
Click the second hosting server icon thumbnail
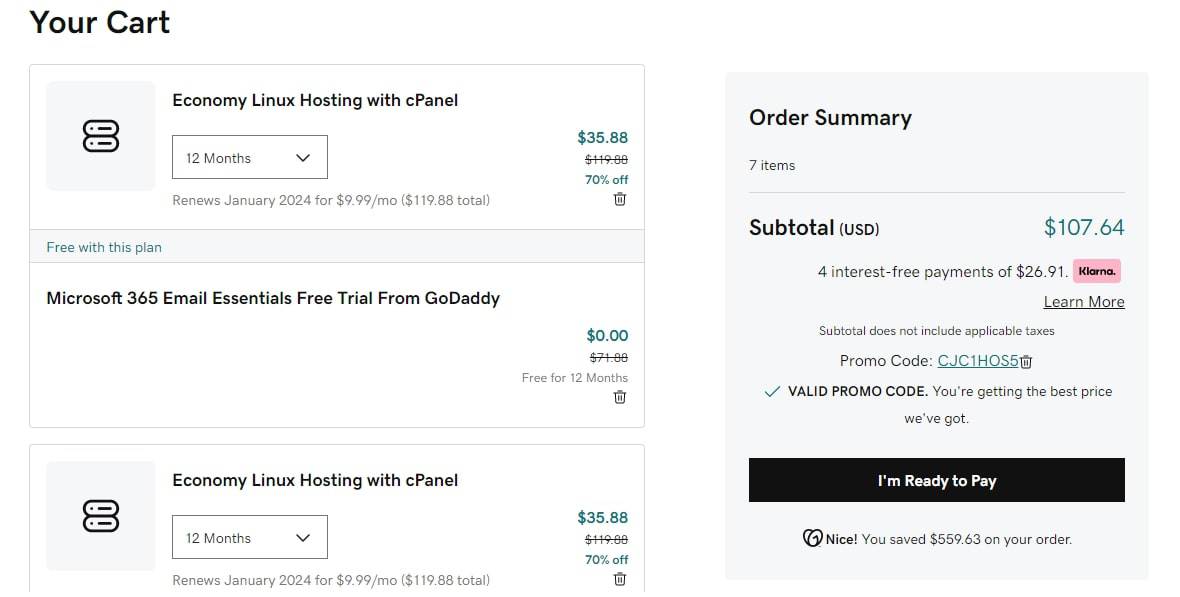click(x=101, y=516)
